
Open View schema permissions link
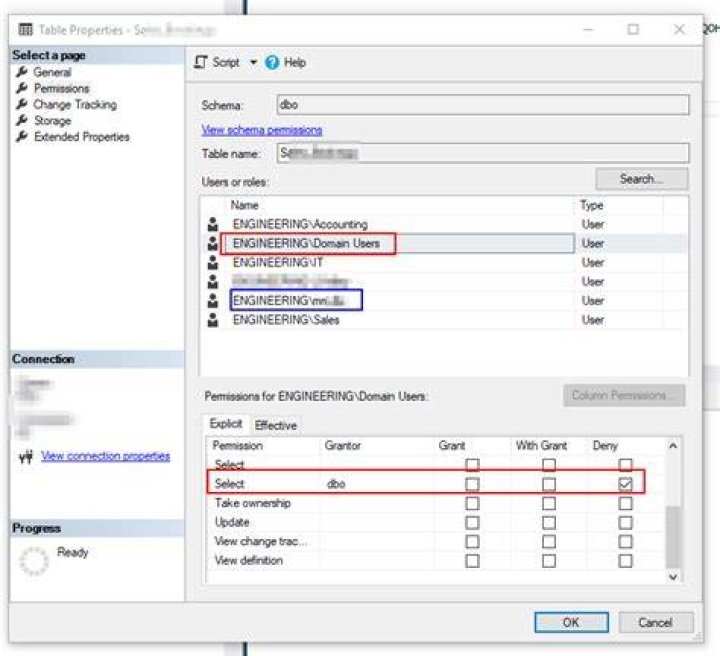[x=262, y=130]
